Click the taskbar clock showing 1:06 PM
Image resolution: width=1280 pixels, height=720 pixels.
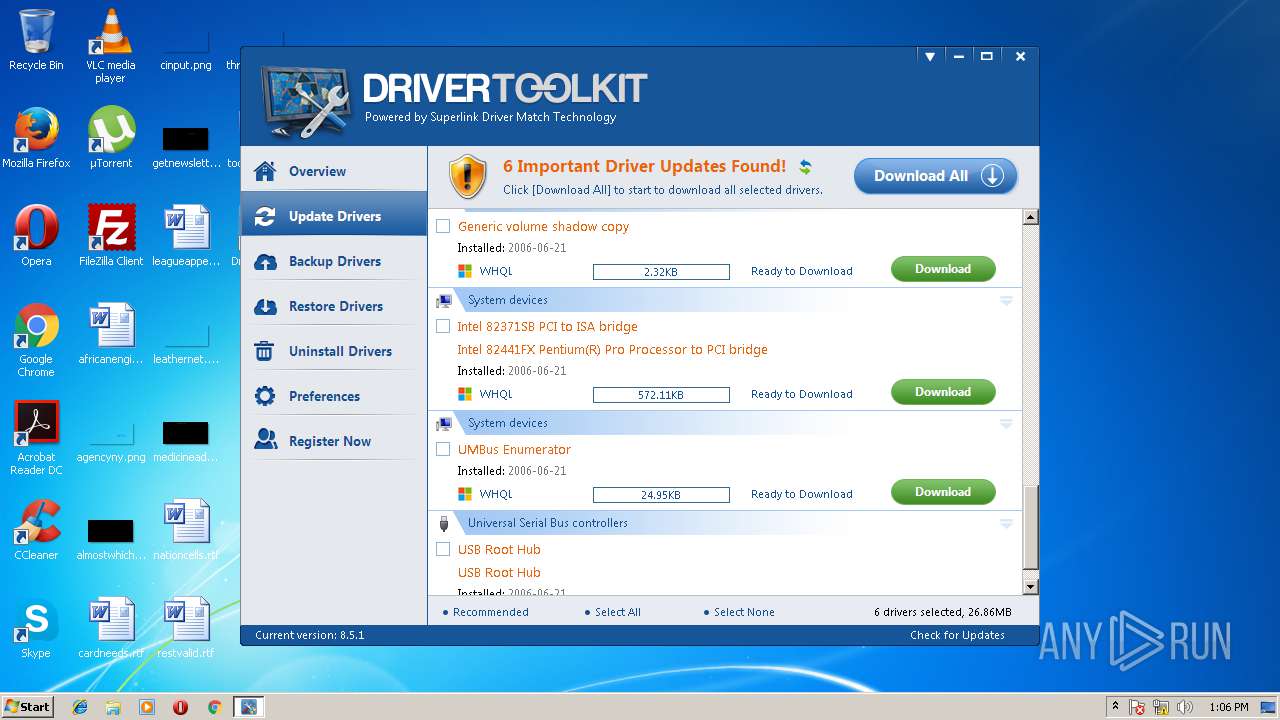(1228, 707)
